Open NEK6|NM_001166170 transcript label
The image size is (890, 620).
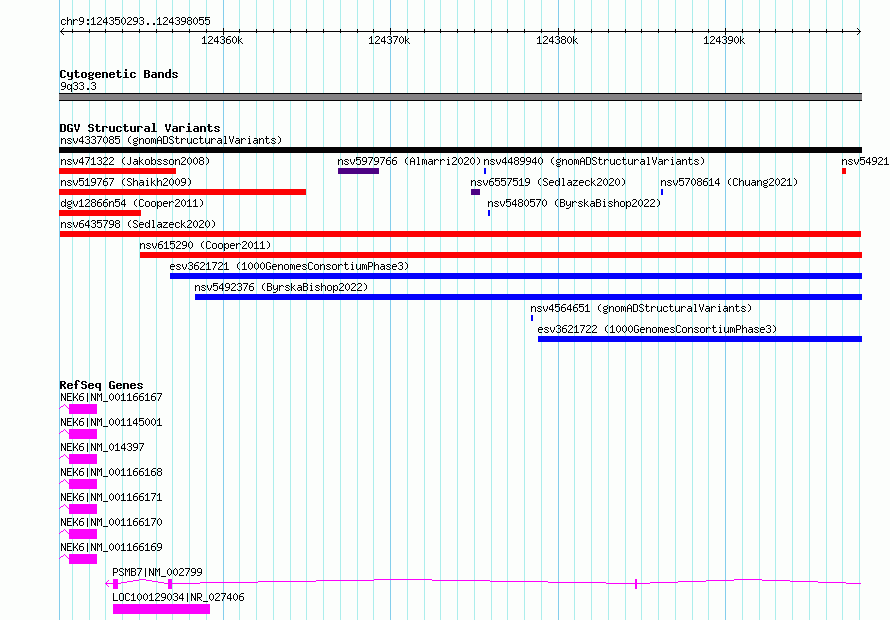111,522
